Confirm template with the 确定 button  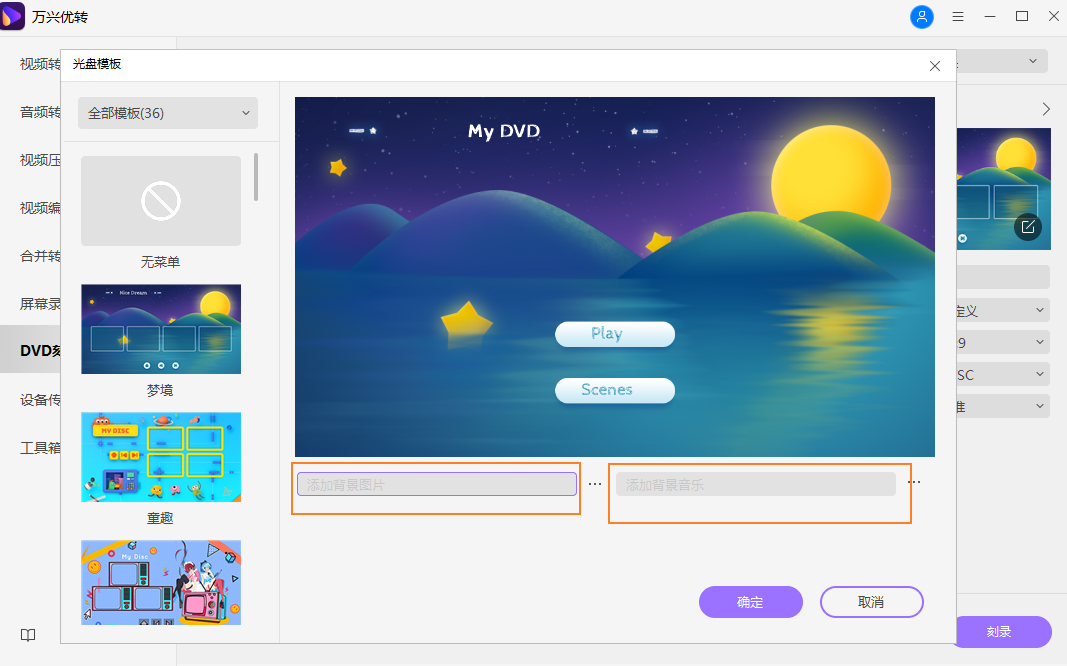pos(750,602)
